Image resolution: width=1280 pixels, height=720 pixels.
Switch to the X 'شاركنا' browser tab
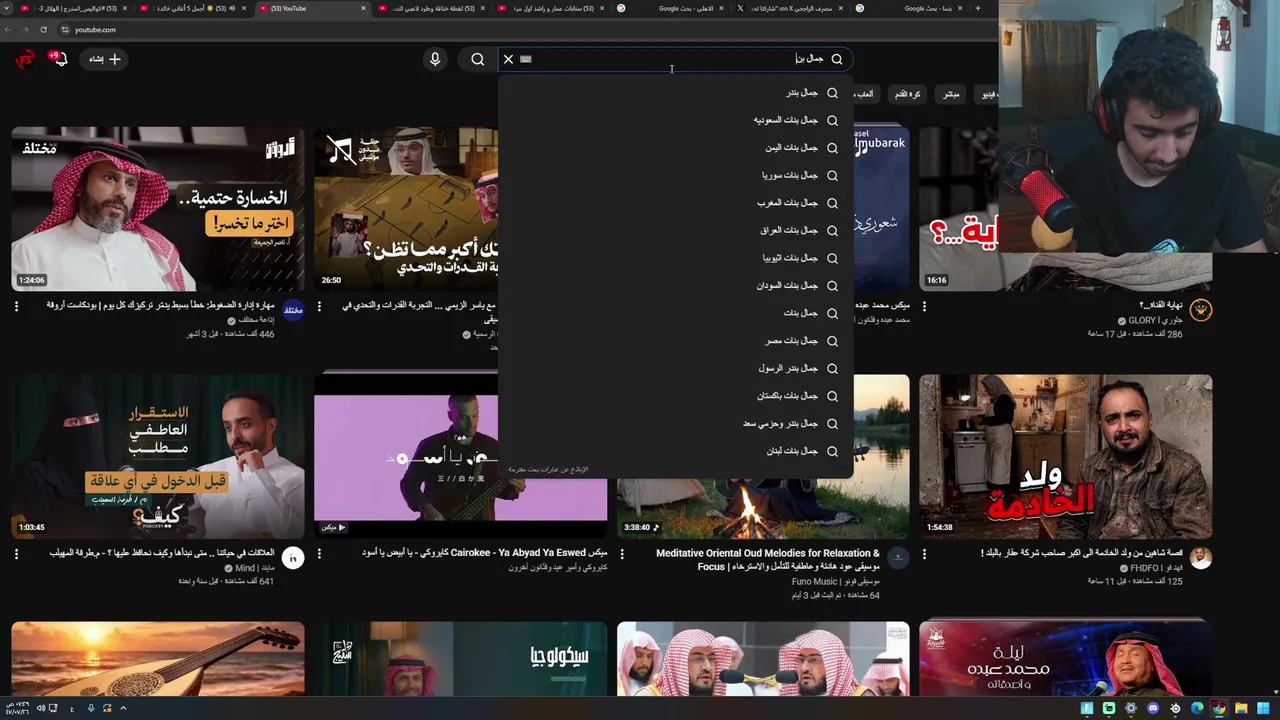point(790,8)
